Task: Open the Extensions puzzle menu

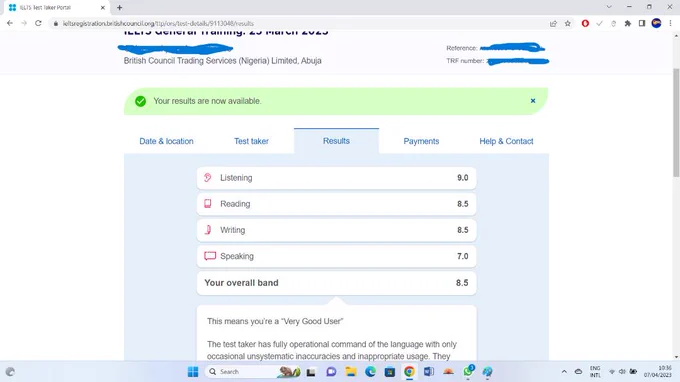Action: point(628,23)
